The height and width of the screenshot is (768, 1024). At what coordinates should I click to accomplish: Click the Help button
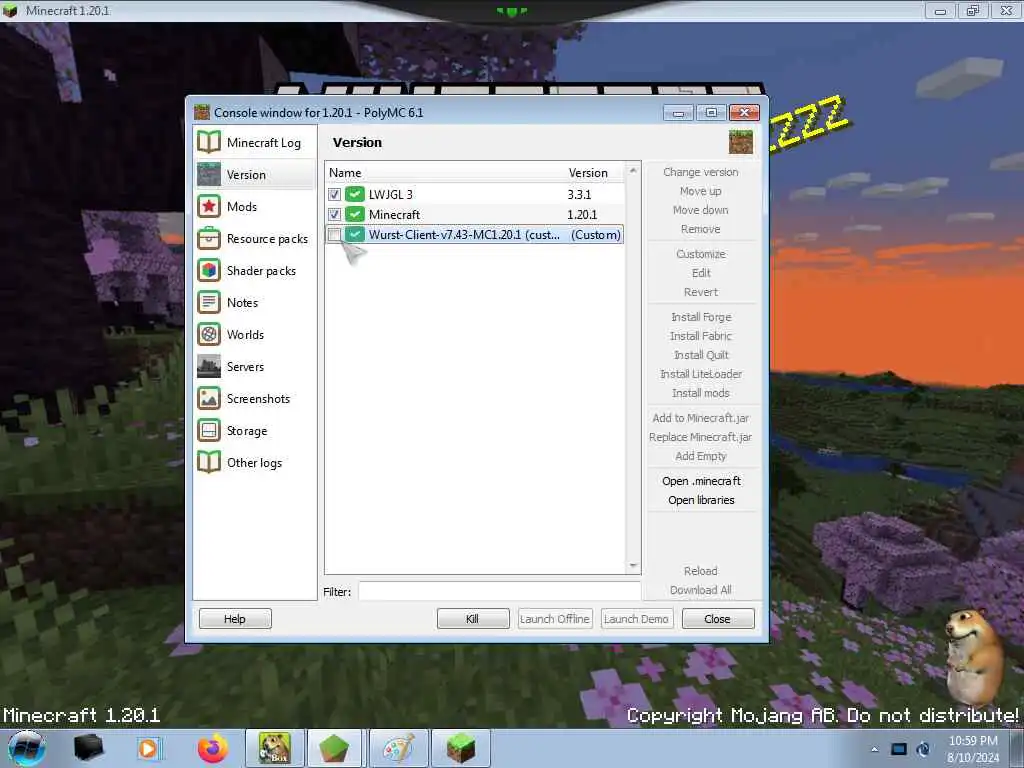pos(235,618)
